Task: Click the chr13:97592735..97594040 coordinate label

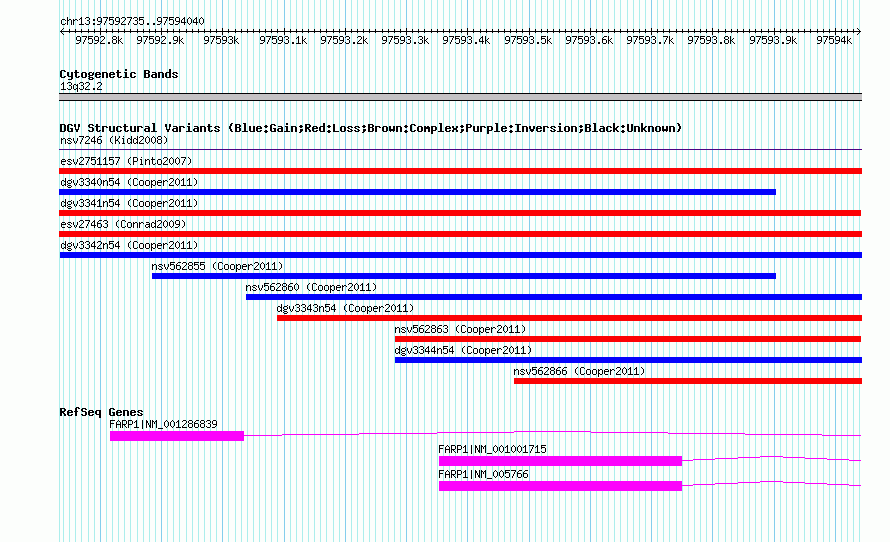Action: (132, 21)
